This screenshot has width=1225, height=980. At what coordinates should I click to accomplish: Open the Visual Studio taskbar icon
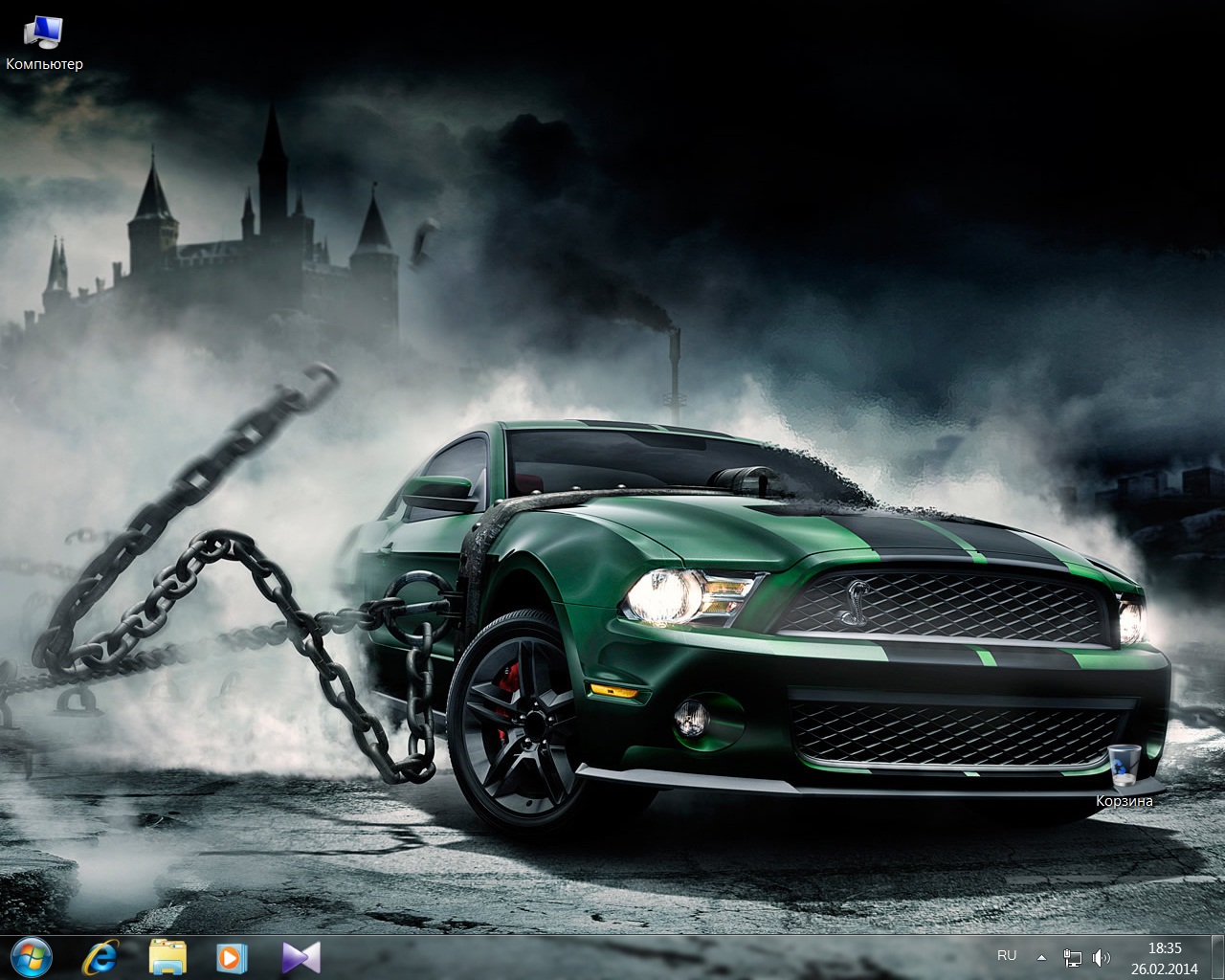pos(301,957)
